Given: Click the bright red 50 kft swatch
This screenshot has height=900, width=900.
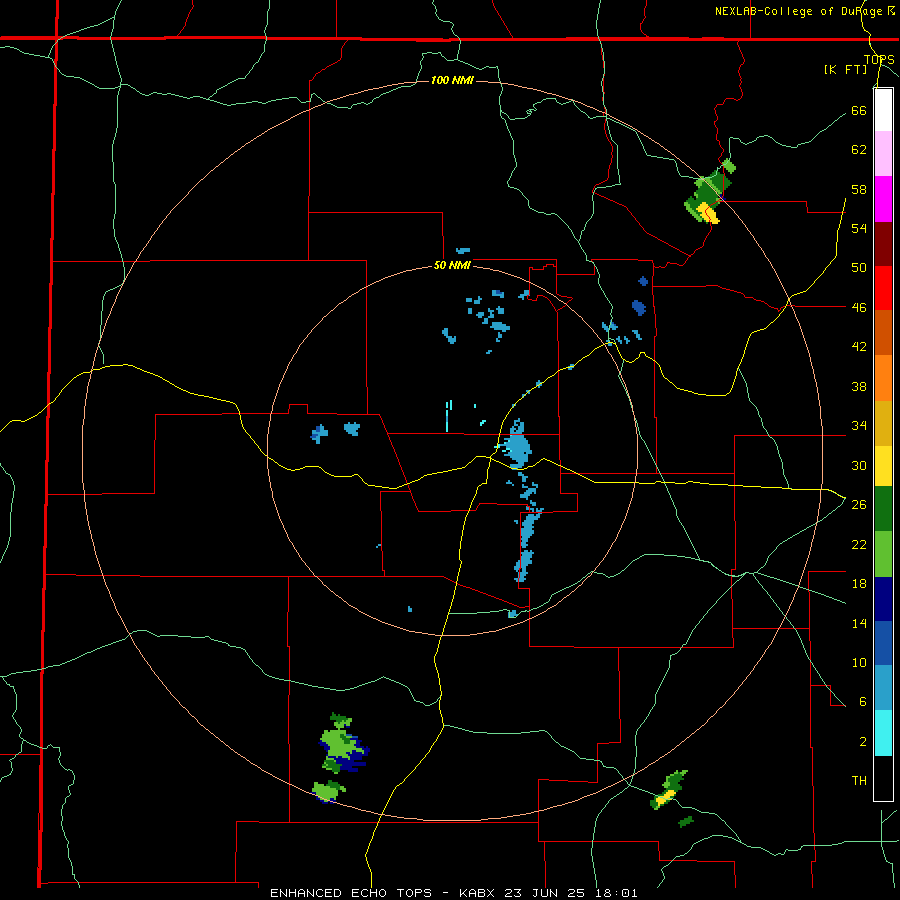Looking at the screenshot, I should (x=883, y=288).
